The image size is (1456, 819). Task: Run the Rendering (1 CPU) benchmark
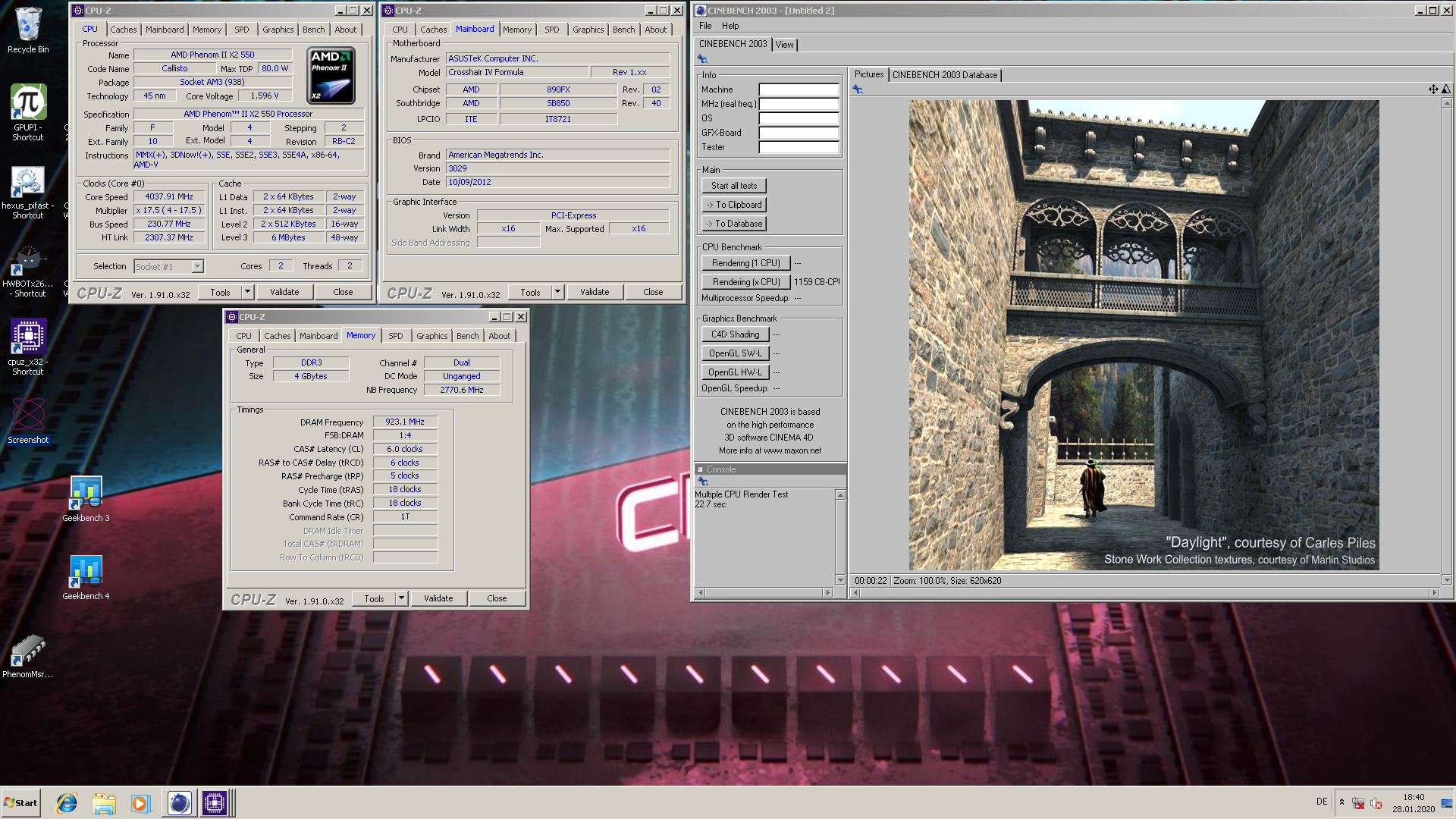(746, 263)
